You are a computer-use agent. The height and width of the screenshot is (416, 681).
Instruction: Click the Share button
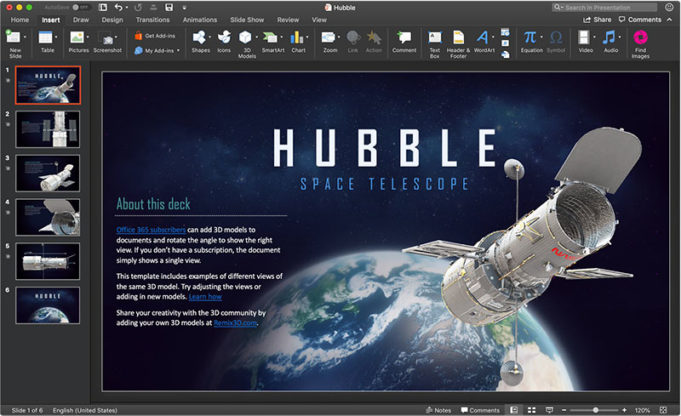597,20
